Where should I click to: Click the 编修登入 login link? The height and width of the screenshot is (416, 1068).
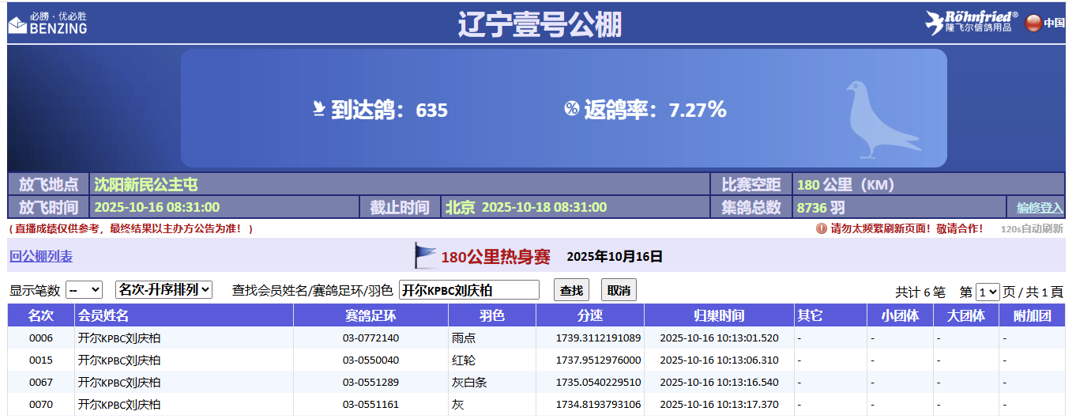click(1039, 208)
